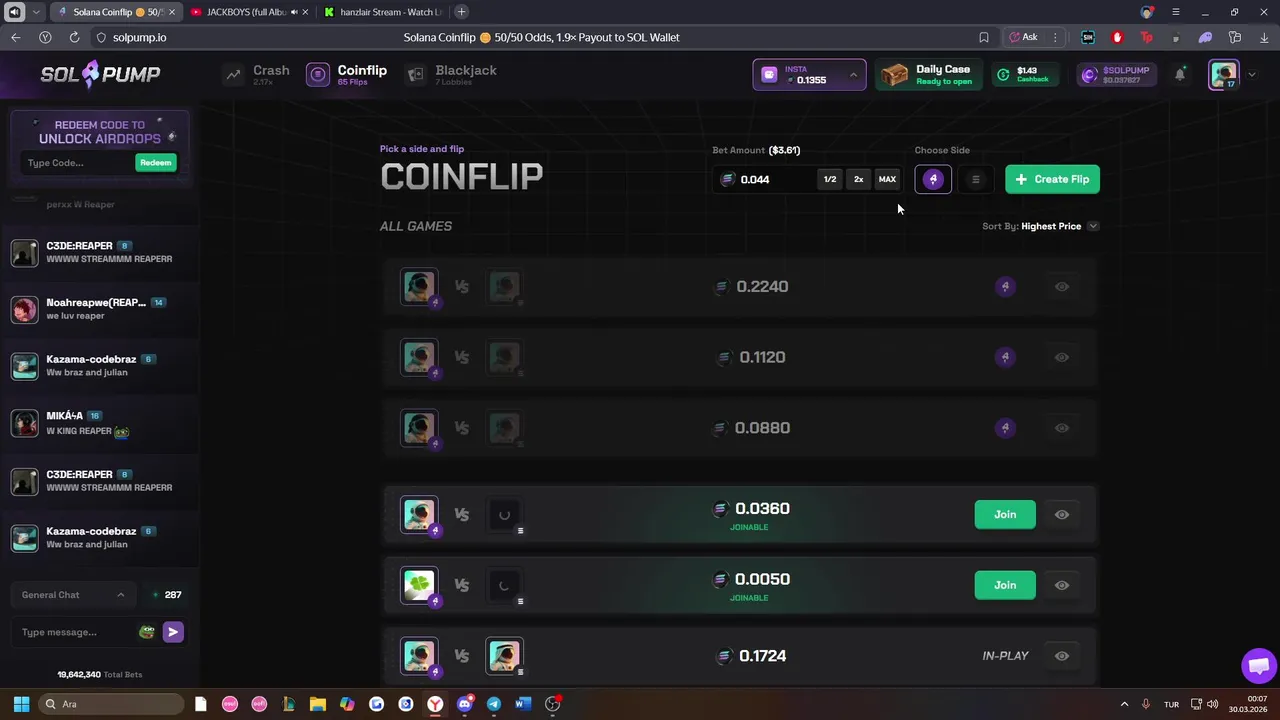Choose the dark striped coin side
The width and height of the screenshot is (1280, 720).
pos(975,179)
